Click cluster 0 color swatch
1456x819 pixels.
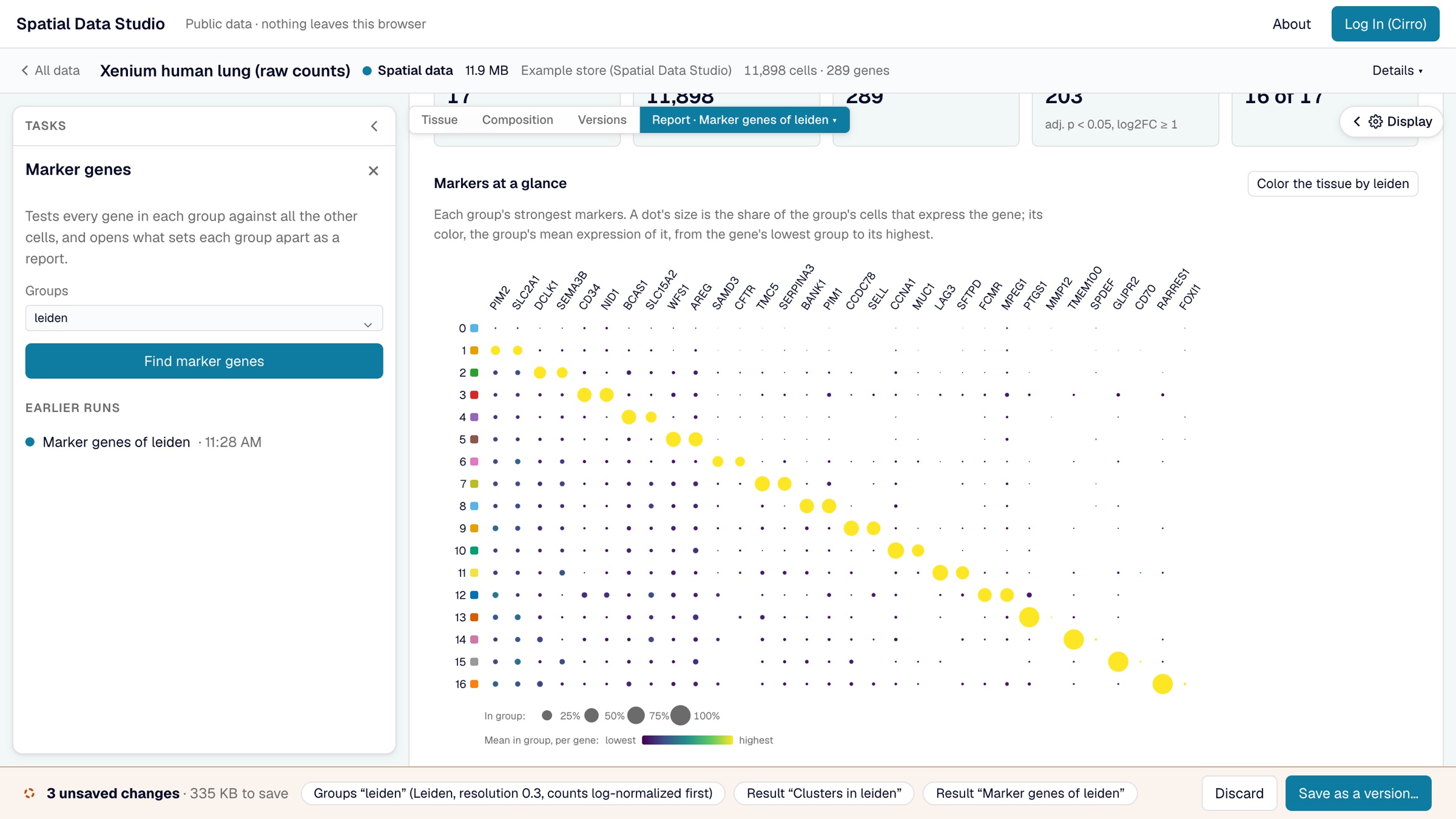474,328
